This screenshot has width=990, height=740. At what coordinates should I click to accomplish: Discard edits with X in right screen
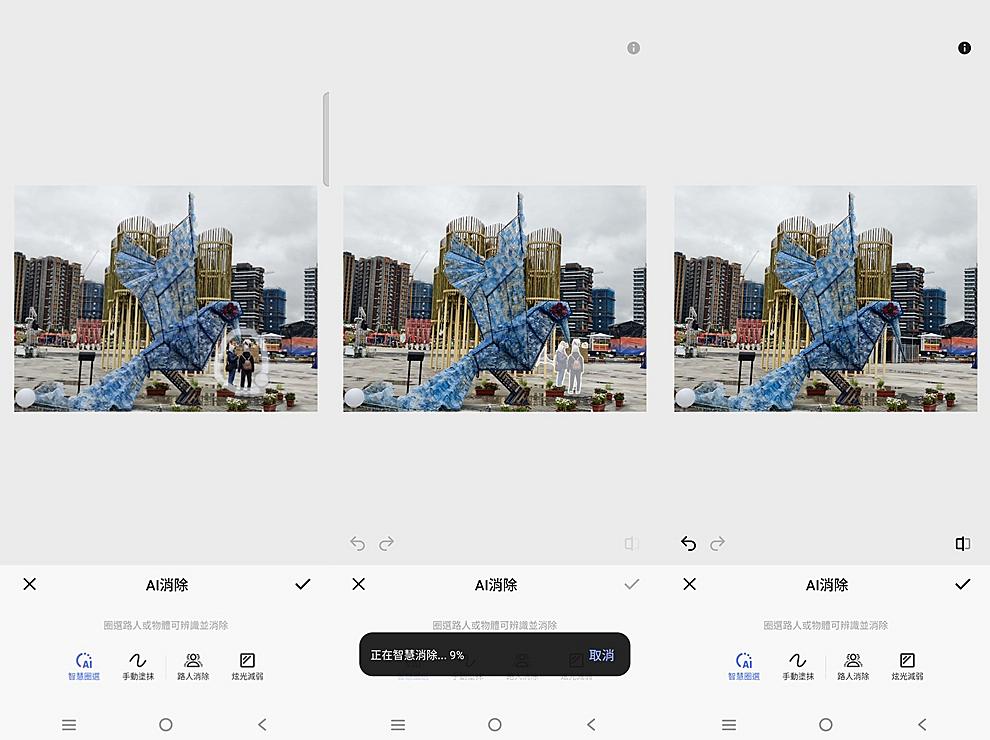pyautogui.click(x=689, y=584)
